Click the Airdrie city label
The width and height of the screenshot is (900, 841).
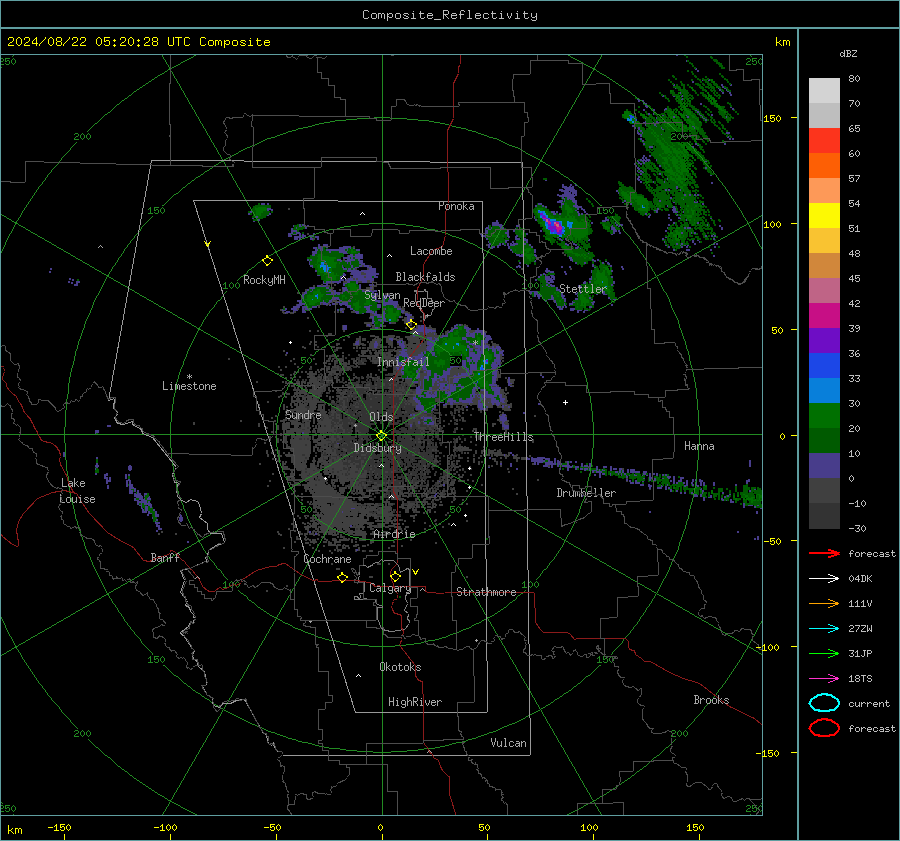[394, 534]
